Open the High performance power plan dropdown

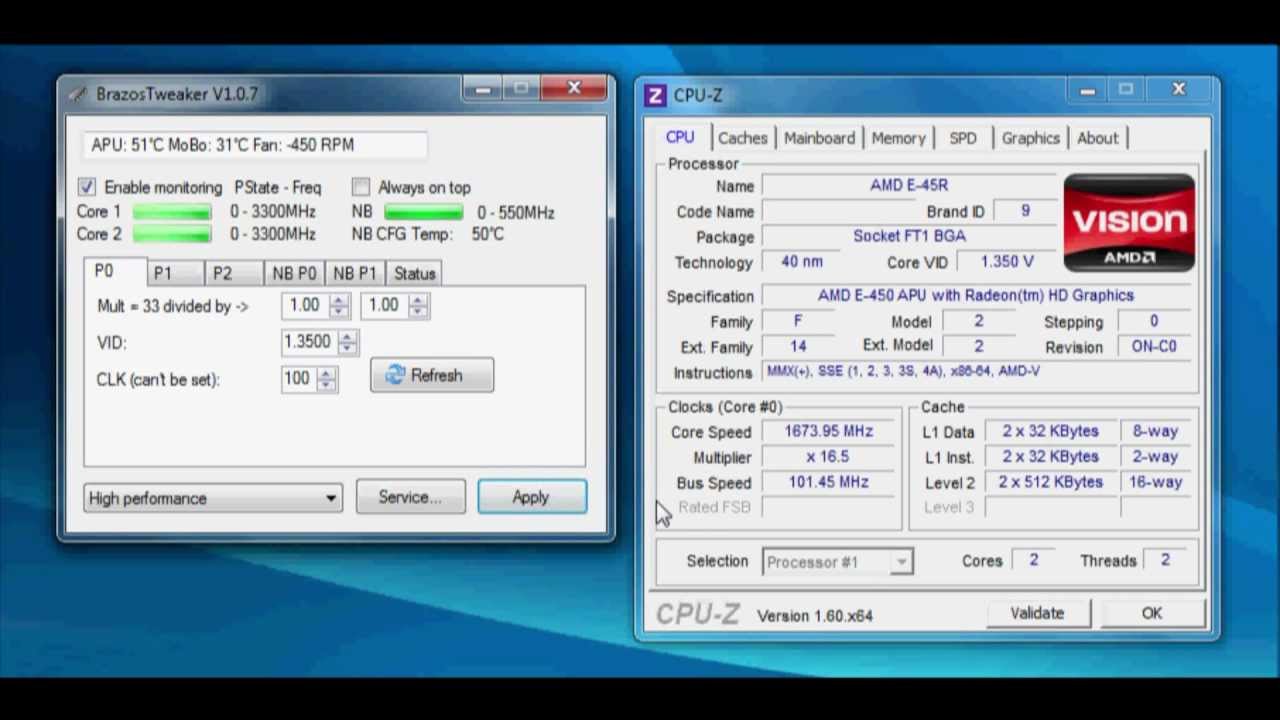(213, 498)
